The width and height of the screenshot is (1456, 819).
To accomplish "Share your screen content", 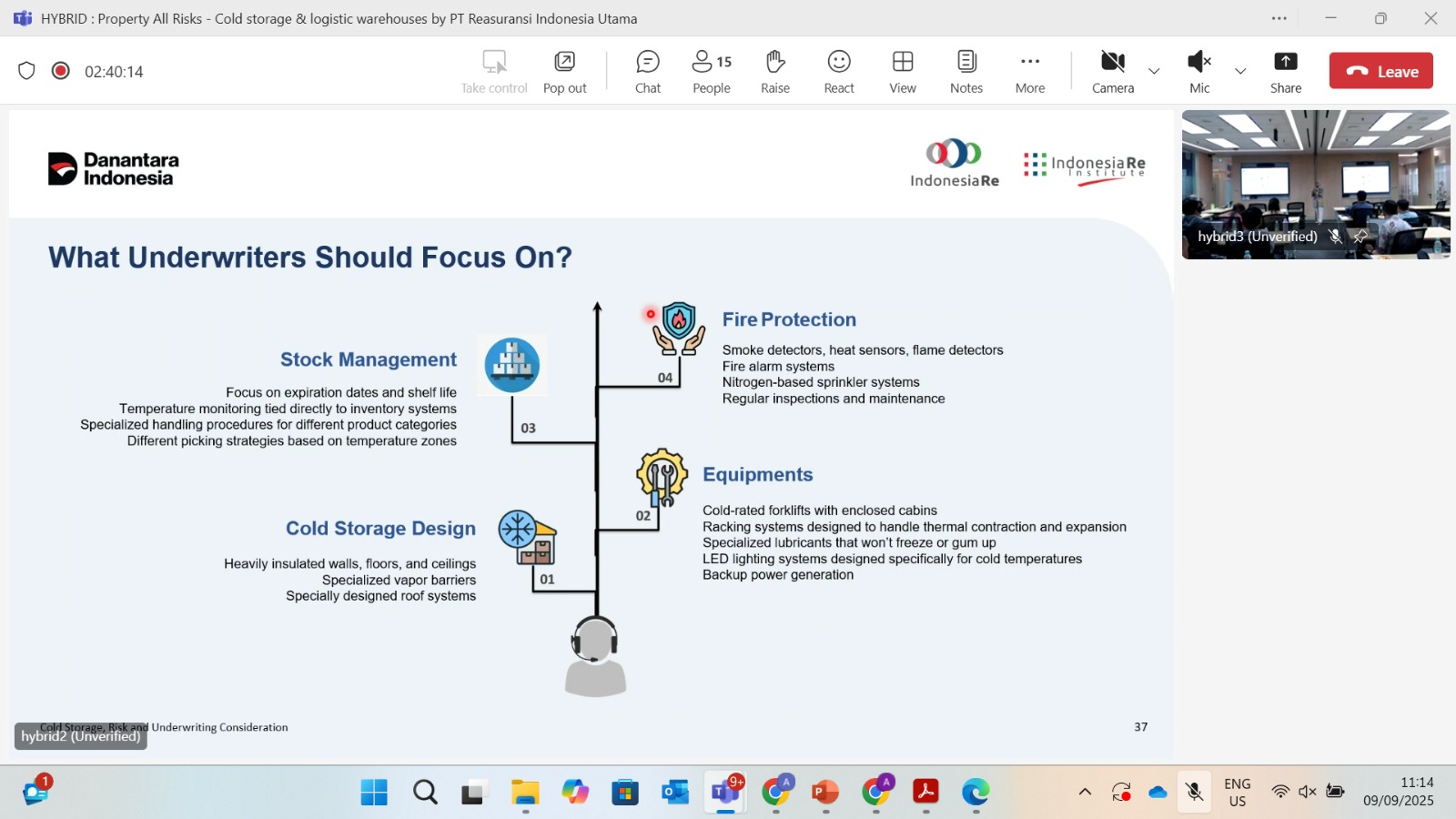I will 1285,72.
